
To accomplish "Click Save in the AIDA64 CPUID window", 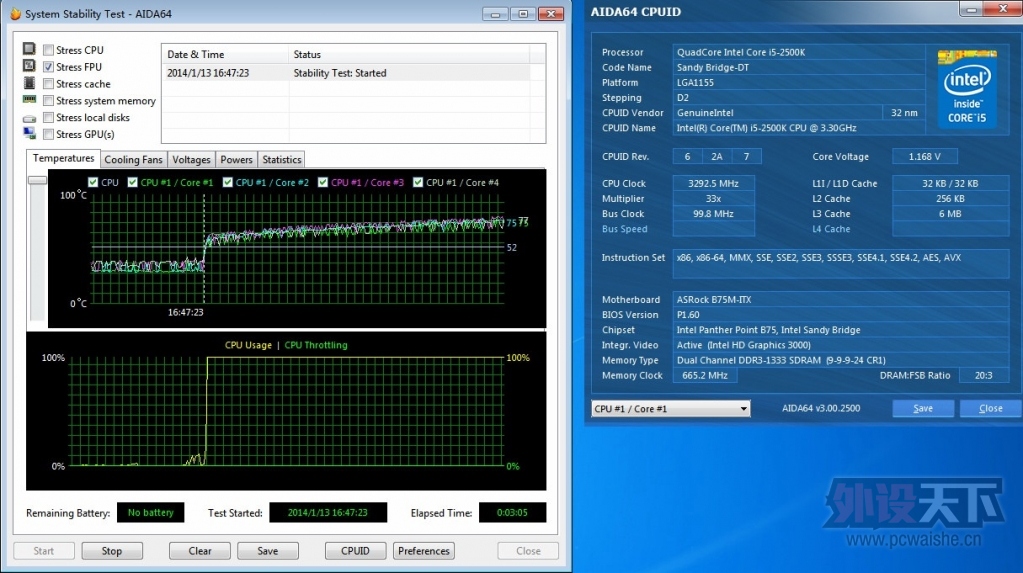I will [923, 409].
